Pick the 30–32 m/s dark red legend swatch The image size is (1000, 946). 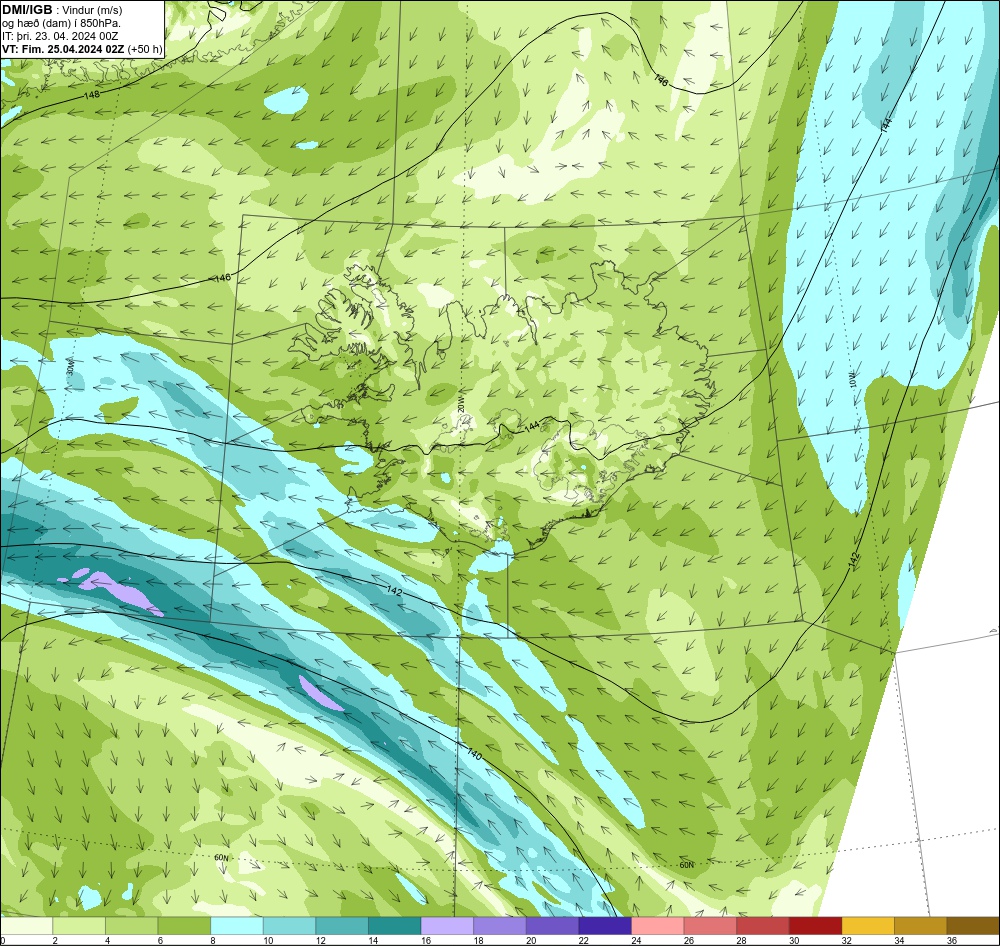pyautogui.click(x=816, y=926)
